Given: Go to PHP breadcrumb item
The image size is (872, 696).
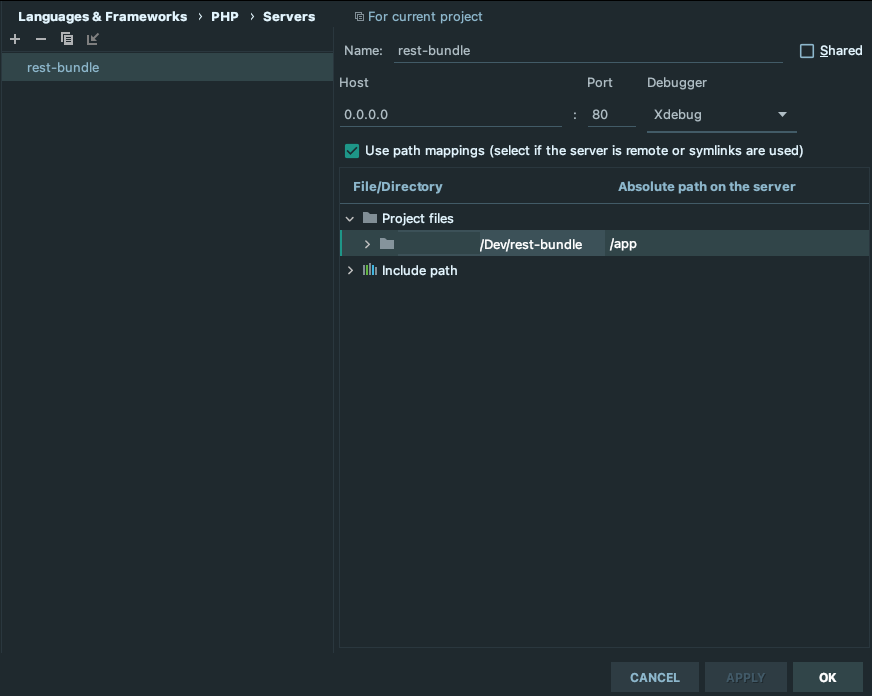Looking at the screenshot, I should 225,17.
